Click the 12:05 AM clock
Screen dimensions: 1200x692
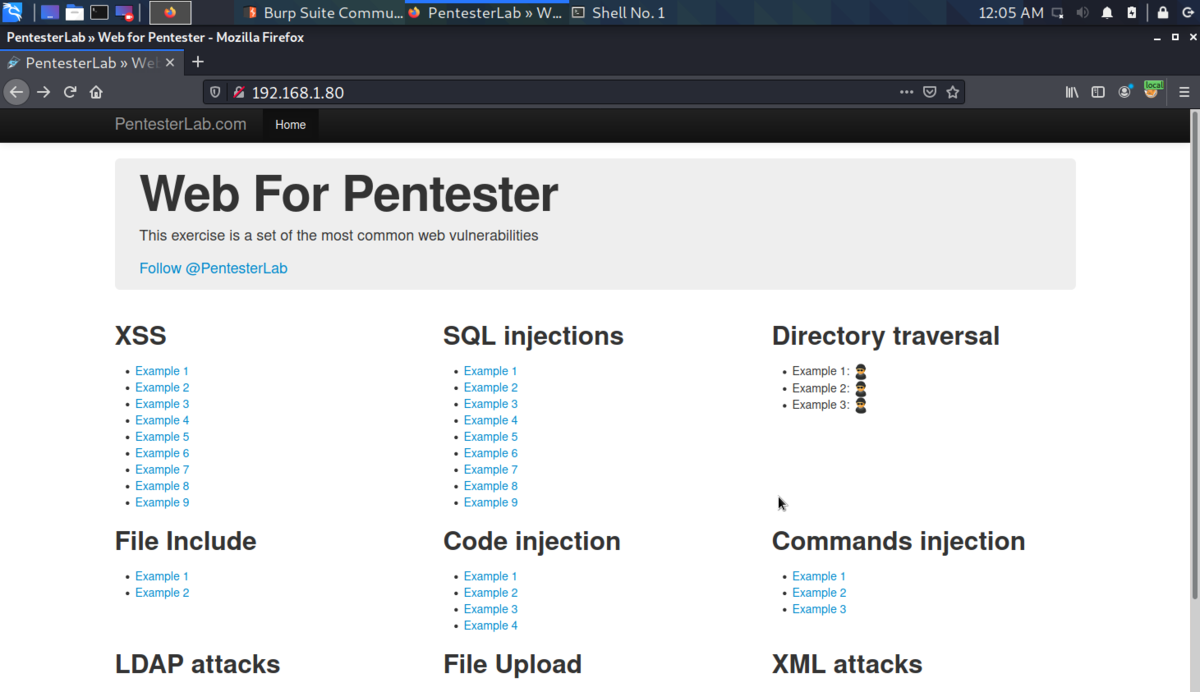[x=1010, y=13]
